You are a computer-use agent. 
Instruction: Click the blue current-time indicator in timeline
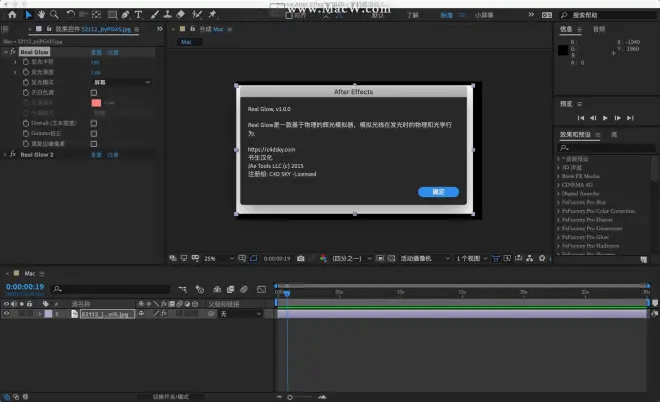click(x=287, y=293)
